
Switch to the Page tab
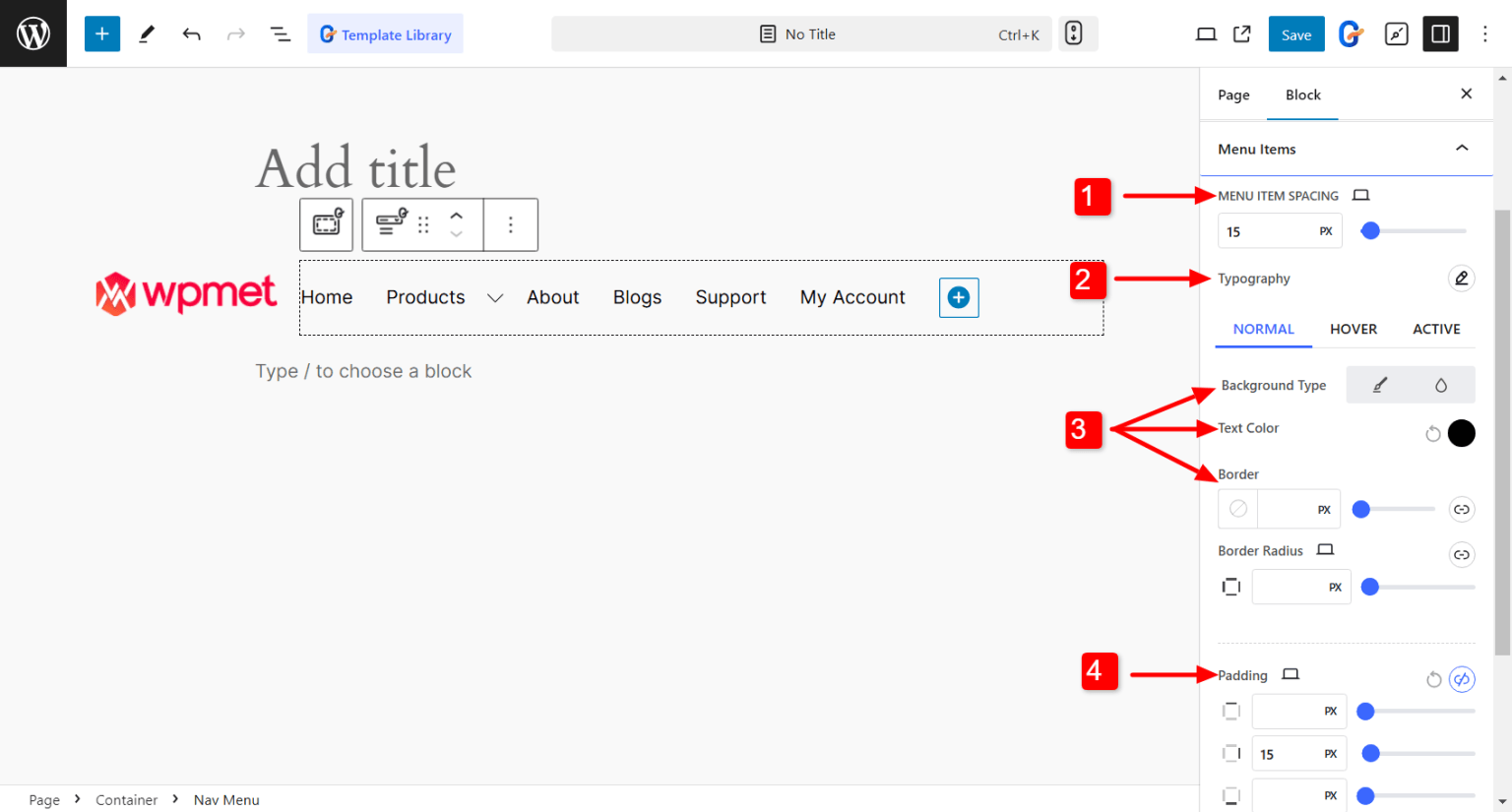(1233, 95)
